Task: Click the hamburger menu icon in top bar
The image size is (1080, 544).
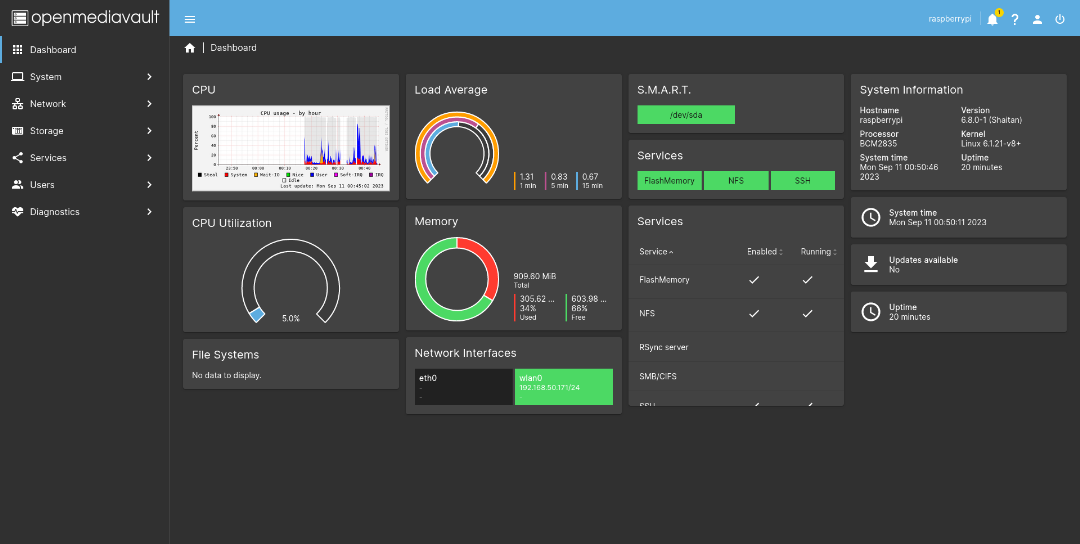Action: click(190, 19)
